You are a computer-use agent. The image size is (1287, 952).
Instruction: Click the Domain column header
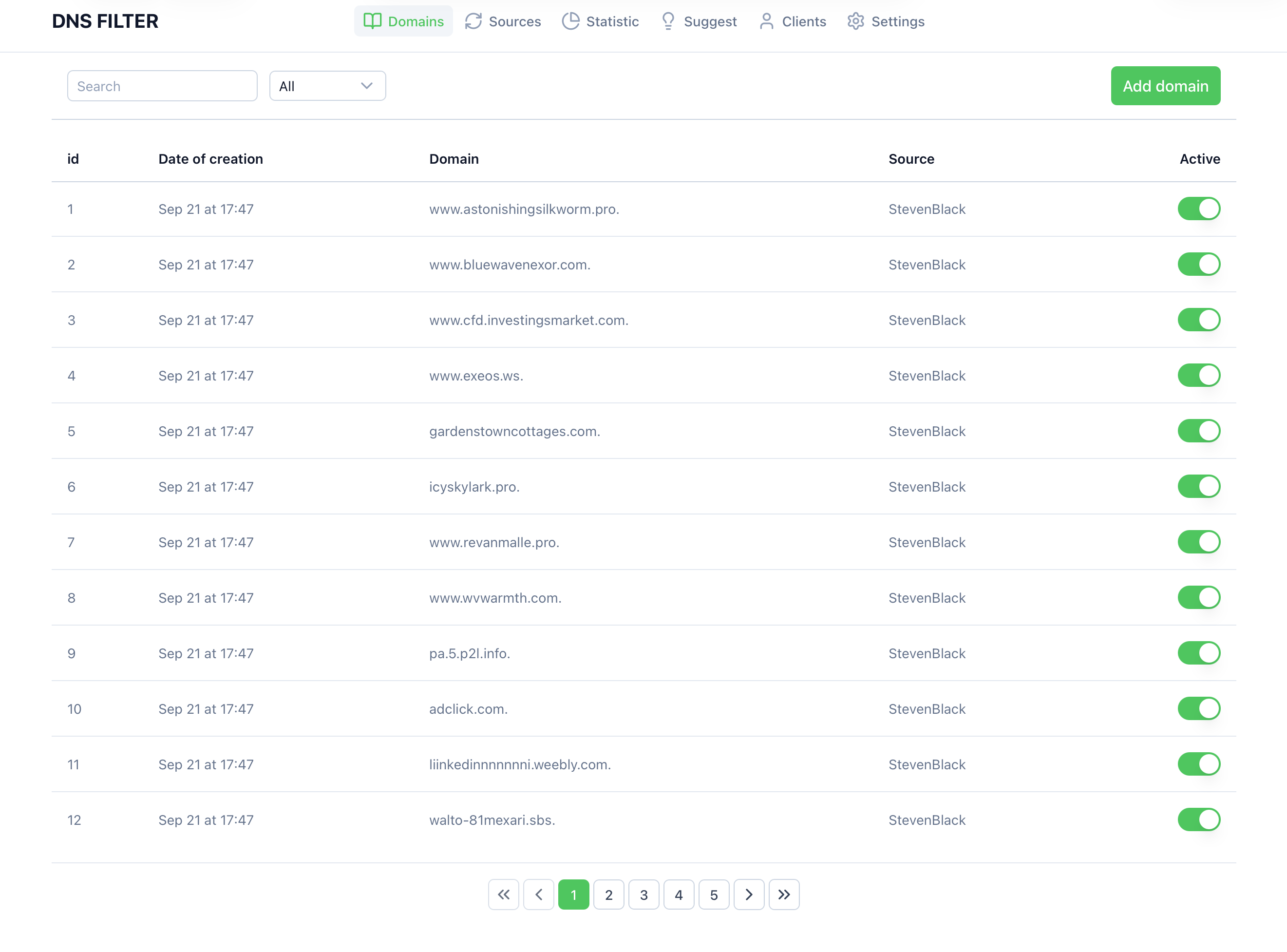(x=454, y=159)
